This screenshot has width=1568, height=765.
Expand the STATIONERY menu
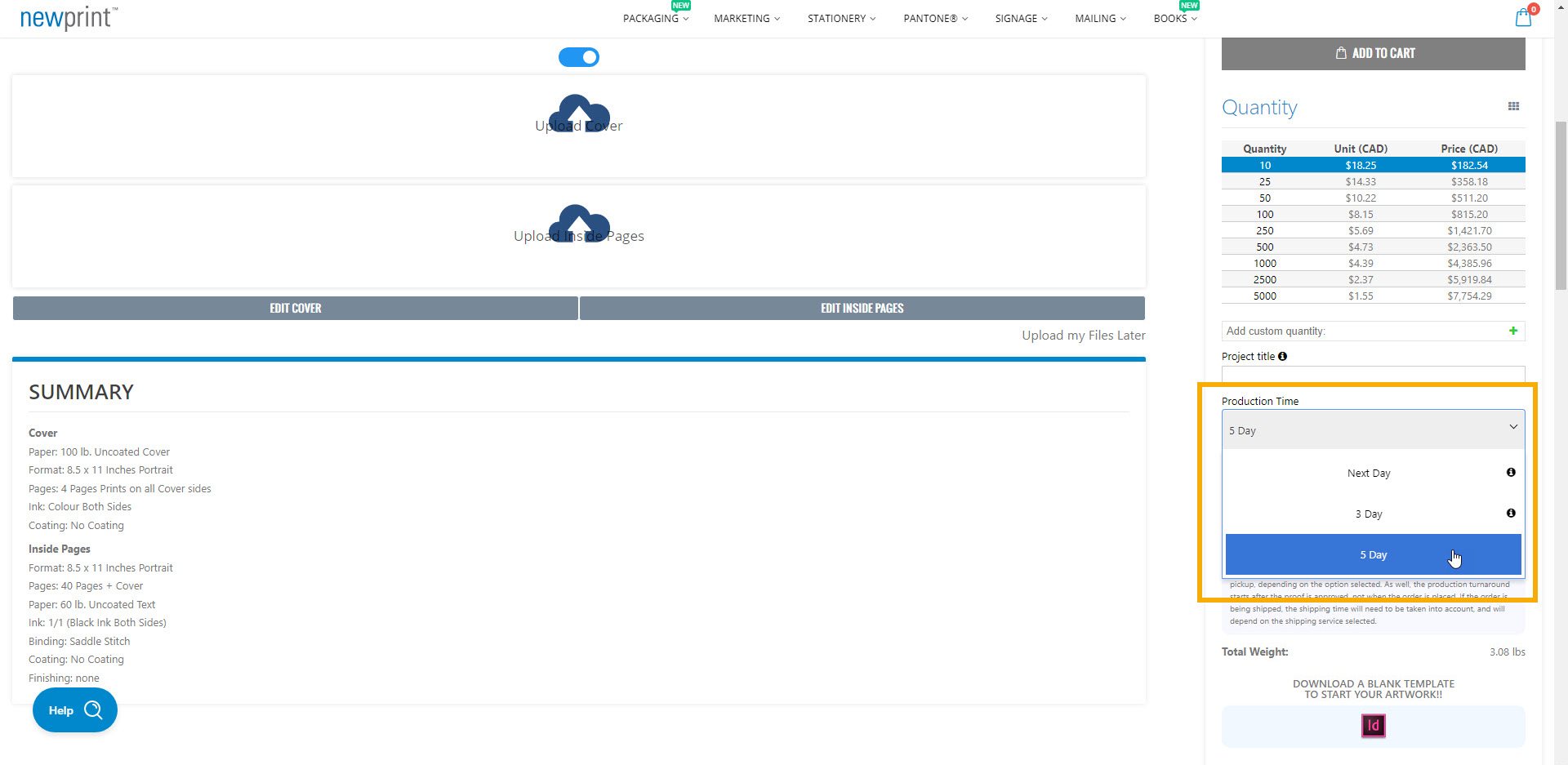point(840,18)
